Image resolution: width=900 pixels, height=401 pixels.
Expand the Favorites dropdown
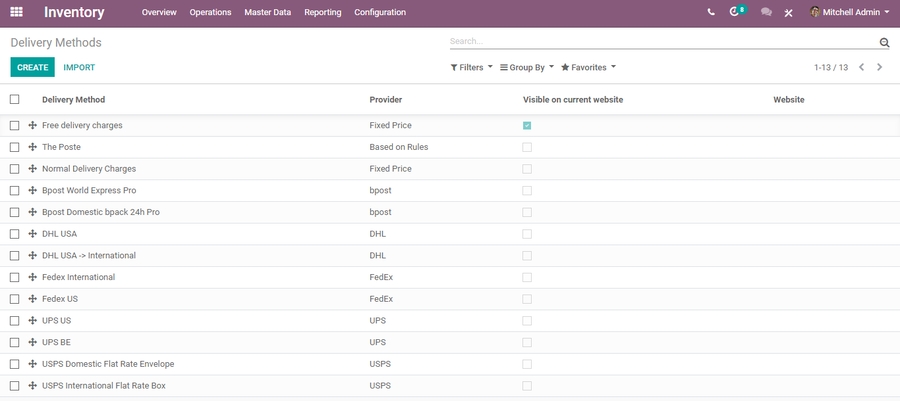click(x=588, y=67)
